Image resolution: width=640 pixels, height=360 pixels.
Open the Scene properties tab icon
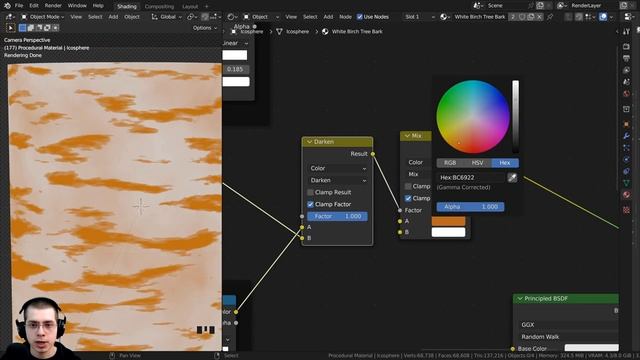(627, 82)
